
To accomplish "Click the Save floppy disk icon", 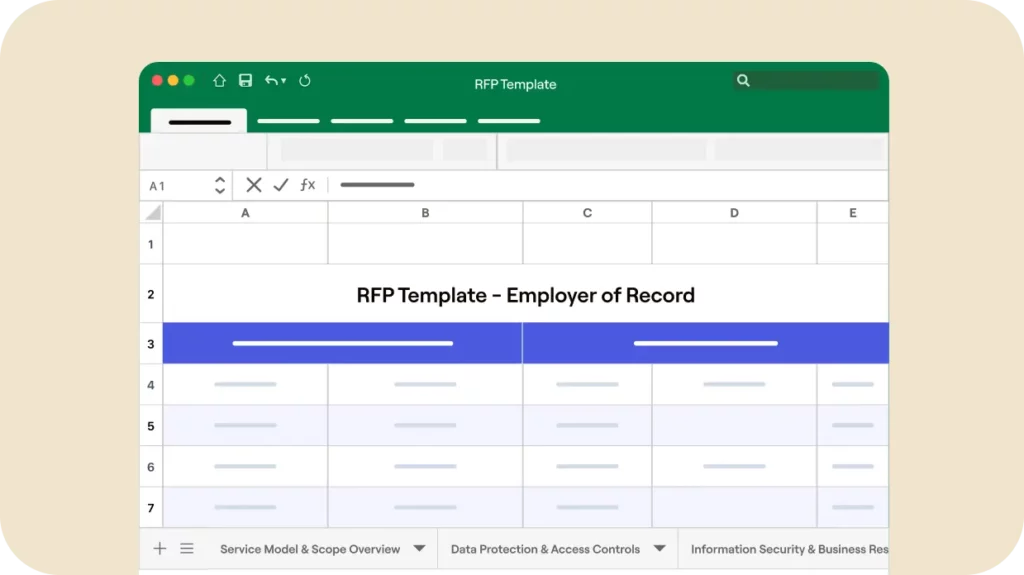I will 245,81.
